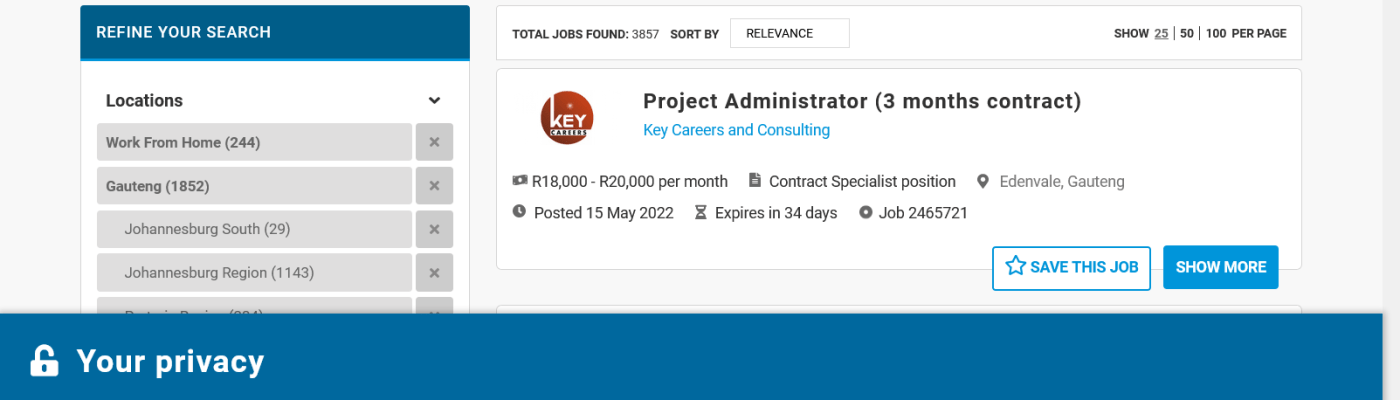Image resolution: width=1400 pixels, height=400 pixels.
Task: Remove the Gauteng location filter
Action: (x=434, y=186)
